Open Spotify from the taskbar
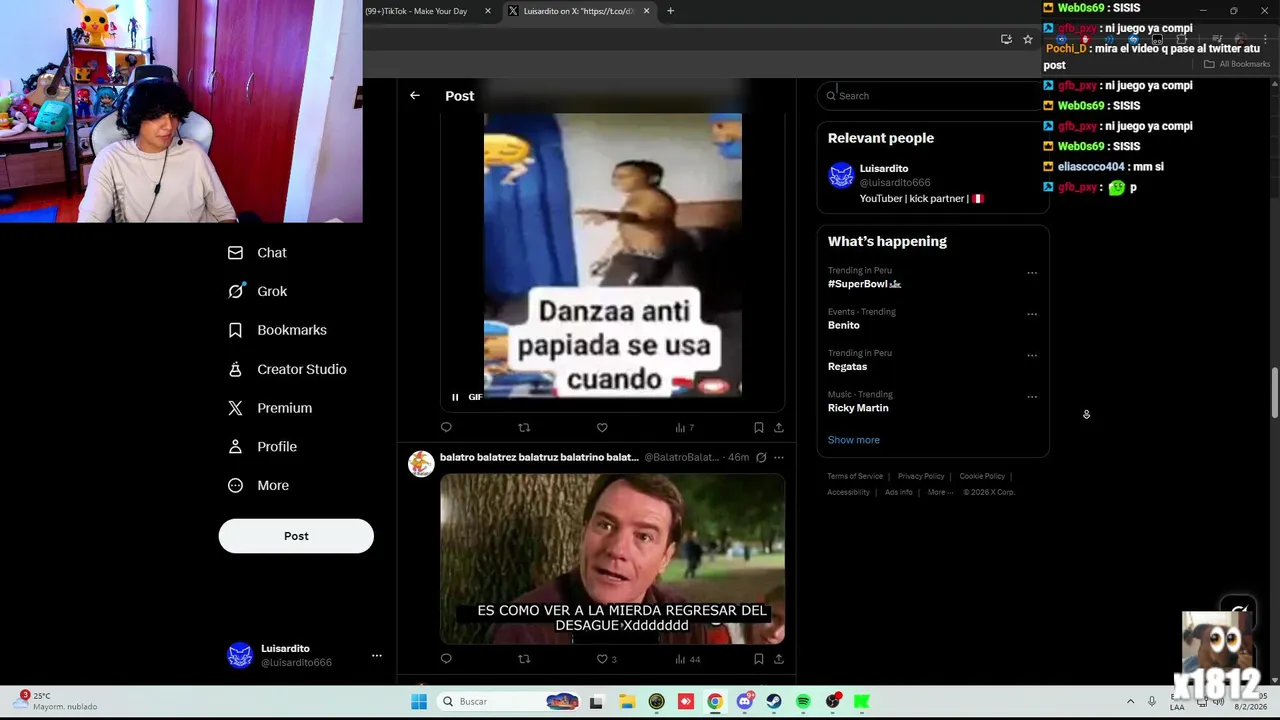Screen dimensions: 1280x720 pos(803,702)
